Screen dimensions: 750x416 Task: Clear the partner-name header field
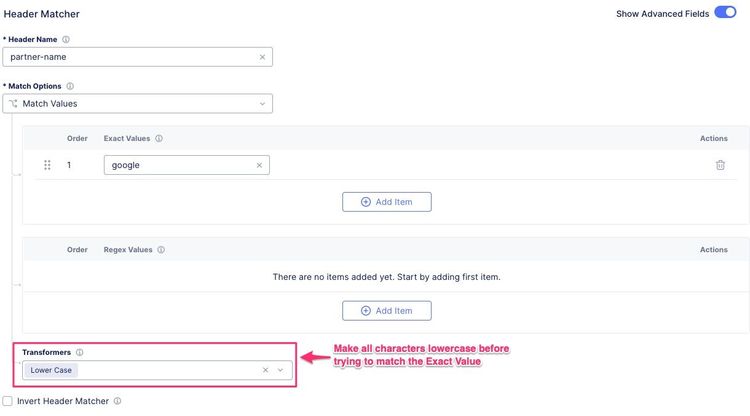(262, 57)
